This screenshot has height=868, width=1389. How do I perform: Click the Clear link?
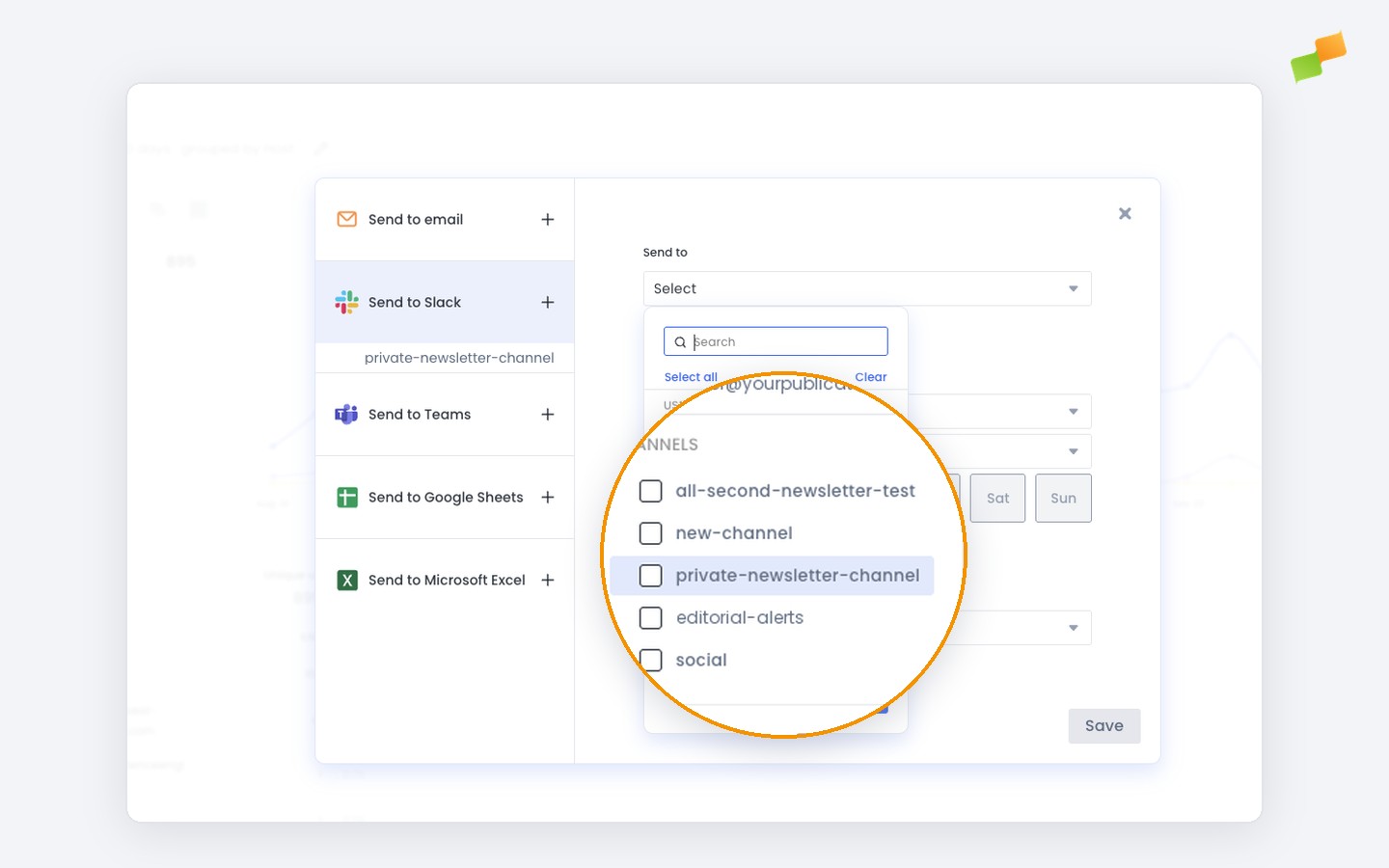point(871,377)
